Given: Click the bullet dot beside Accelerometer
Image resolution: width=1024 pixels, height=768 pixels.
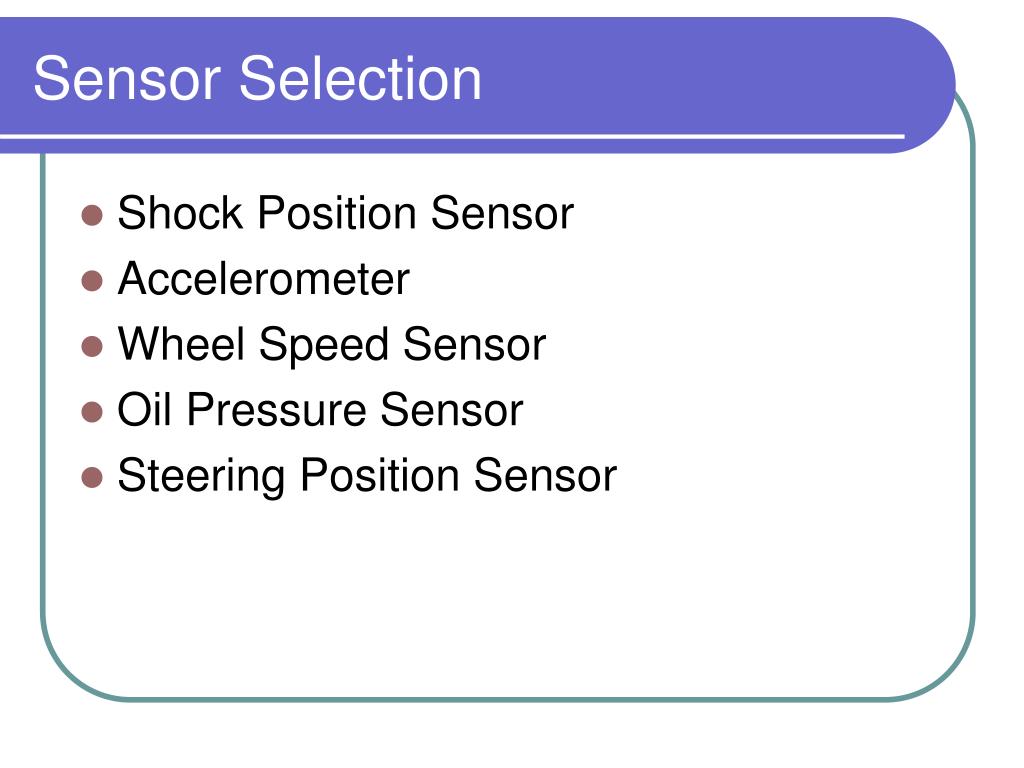Looking at the screenshot, I should (92, 281).
